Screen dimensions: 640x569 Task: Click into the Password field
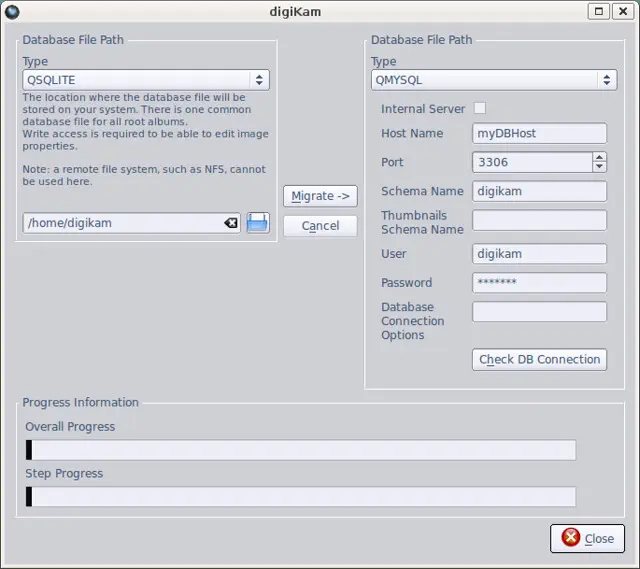tap(539, 283)
